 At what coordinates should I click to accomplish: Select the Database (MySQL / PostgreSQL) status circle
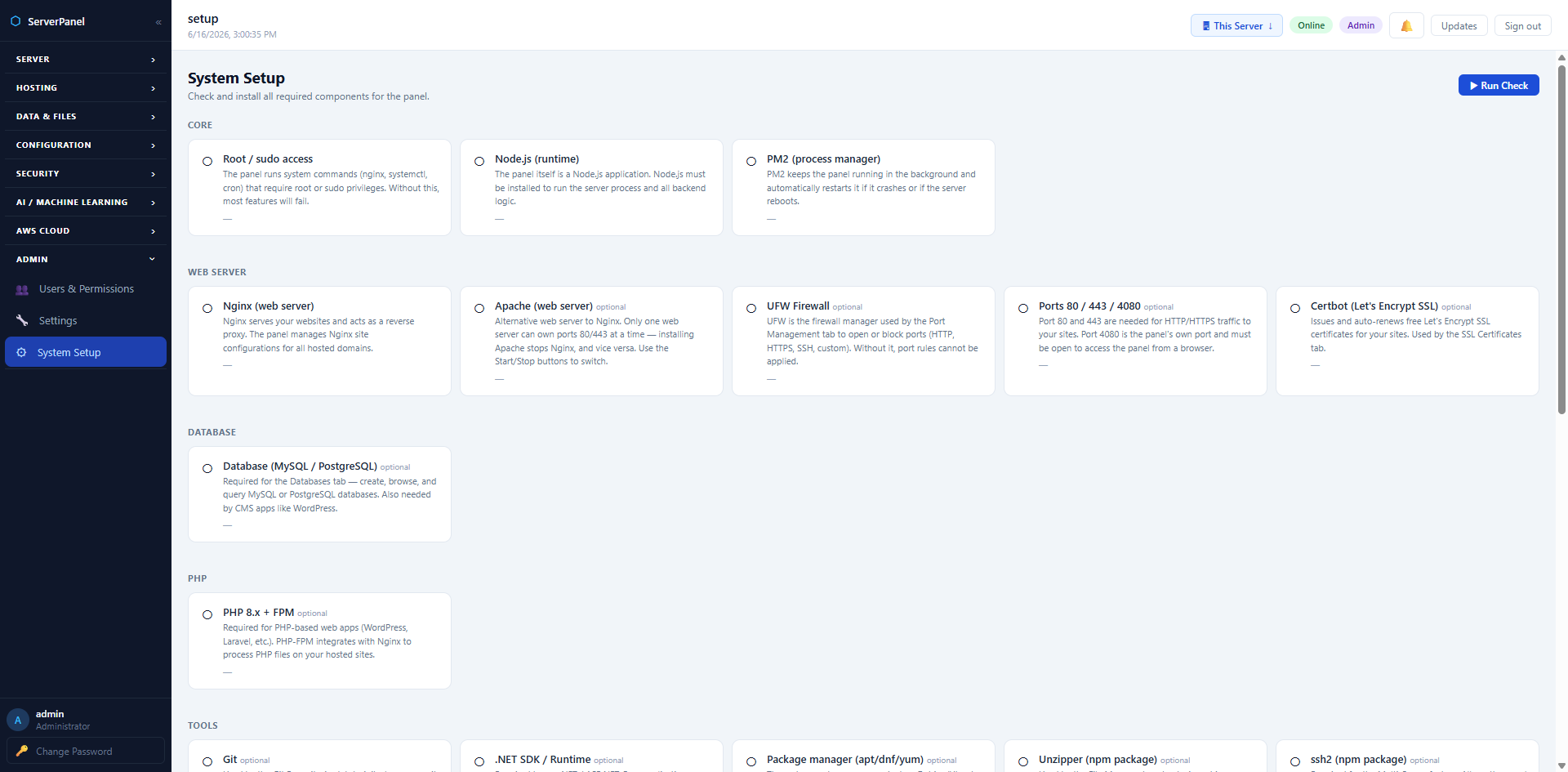coord(207,469)
